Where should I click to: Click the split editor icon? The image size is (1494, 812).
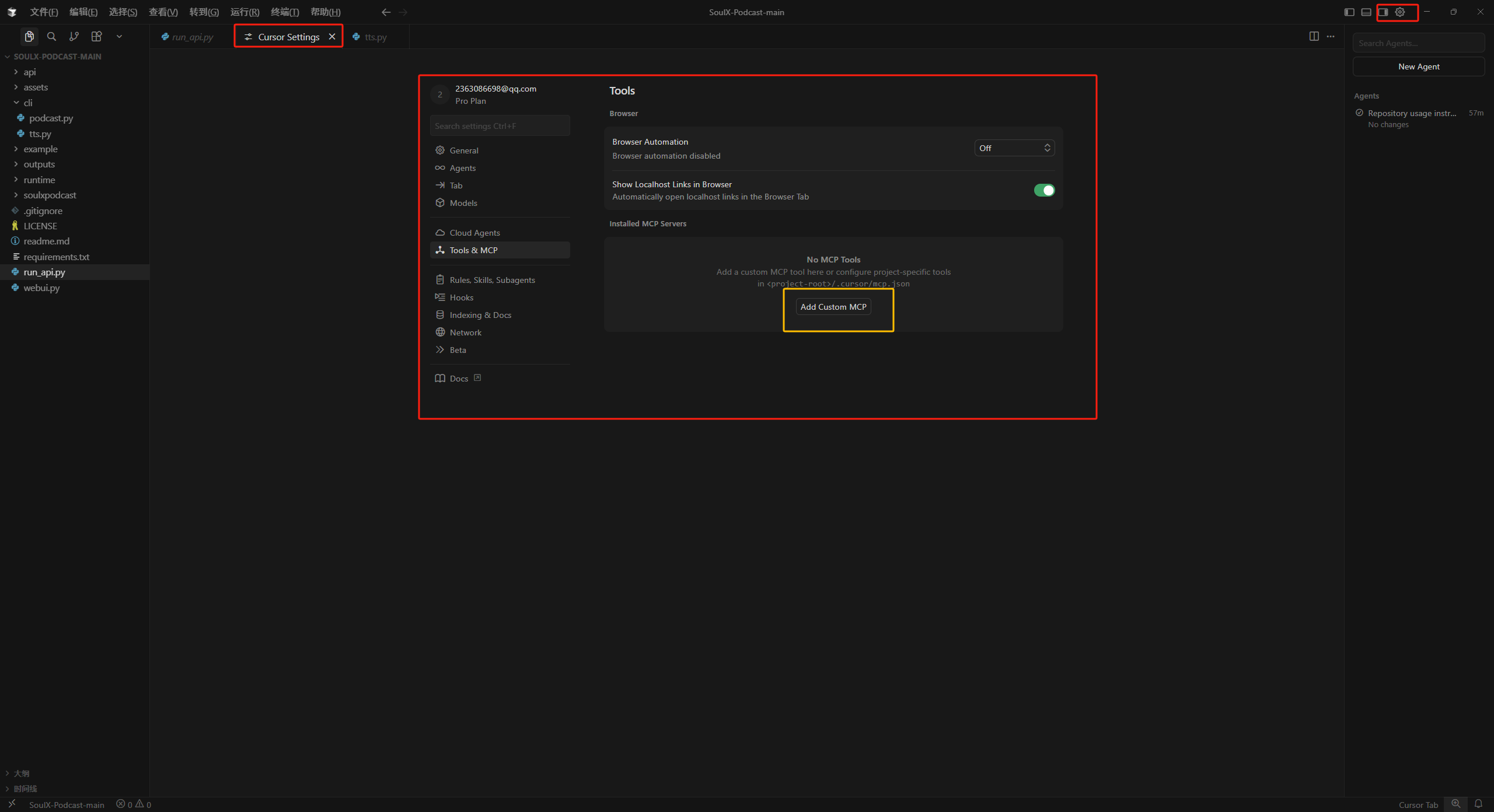coord(1314,36)
